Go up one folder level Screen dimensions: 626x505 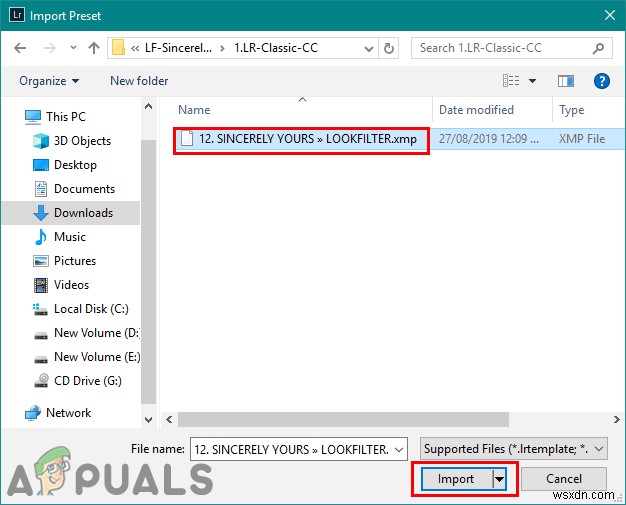[94, 48]
